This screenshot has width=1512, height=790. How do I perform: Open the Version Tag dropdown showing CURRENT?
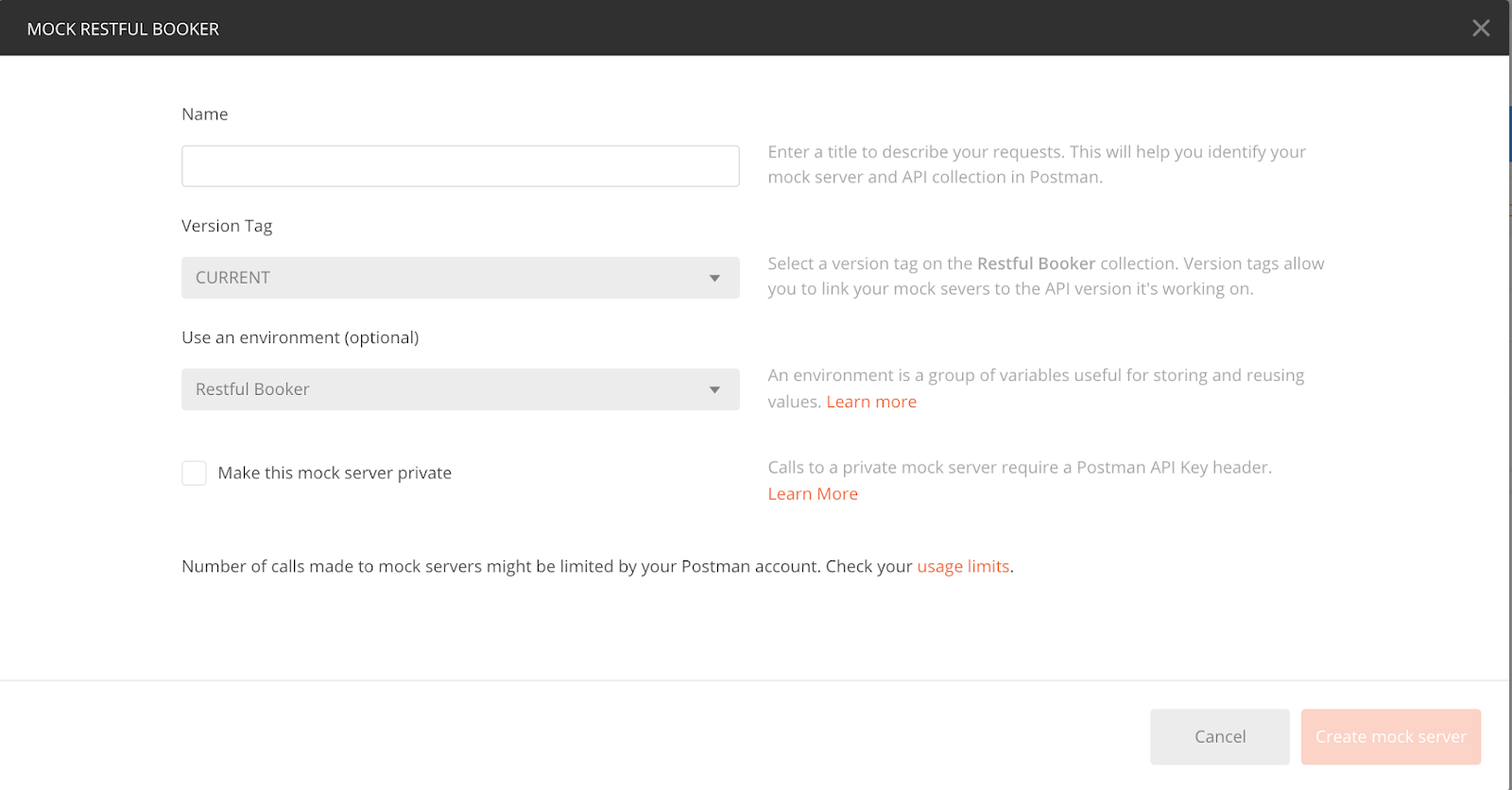pyautogui.click(x=444, y=278)
